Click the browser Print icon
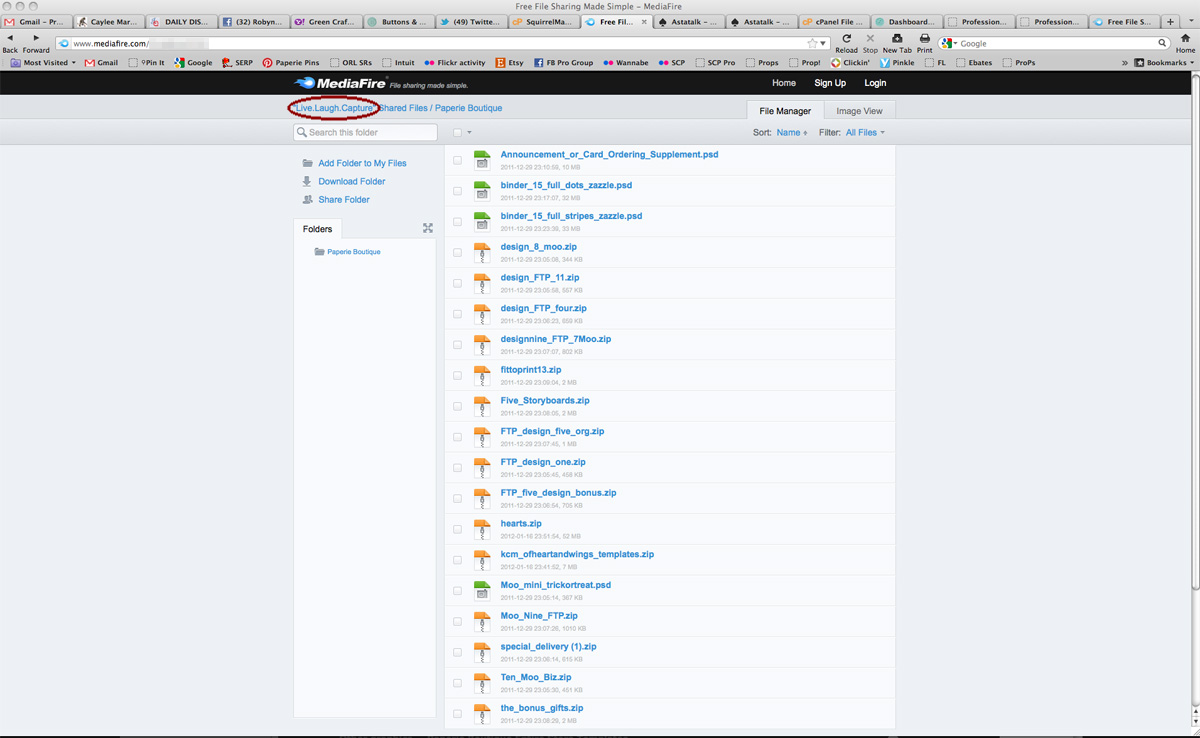This screenshot has height=738, width=1200. point(924,38)
